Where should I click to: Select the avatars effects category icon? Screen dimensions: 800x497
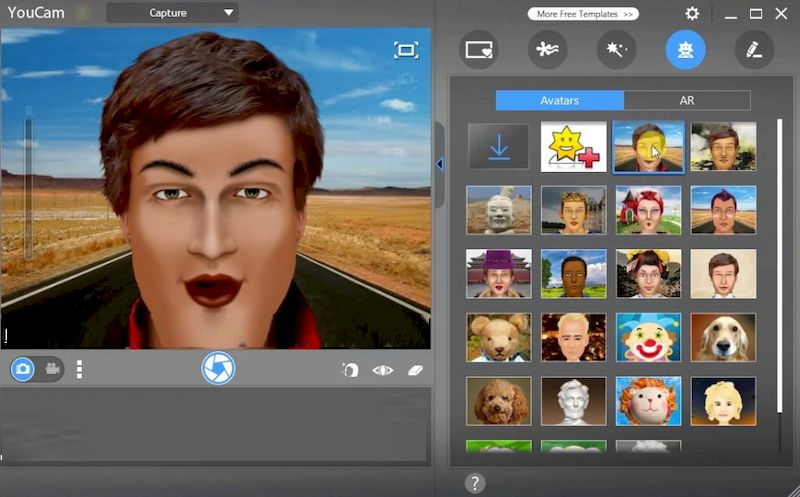(685, 49)
